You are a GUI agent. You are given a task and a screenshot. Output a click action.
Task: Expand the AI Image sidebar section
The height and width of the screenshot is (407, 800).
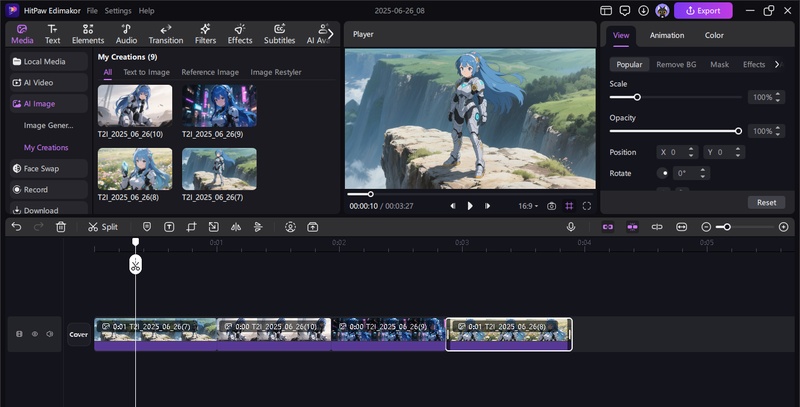[49, 104]
